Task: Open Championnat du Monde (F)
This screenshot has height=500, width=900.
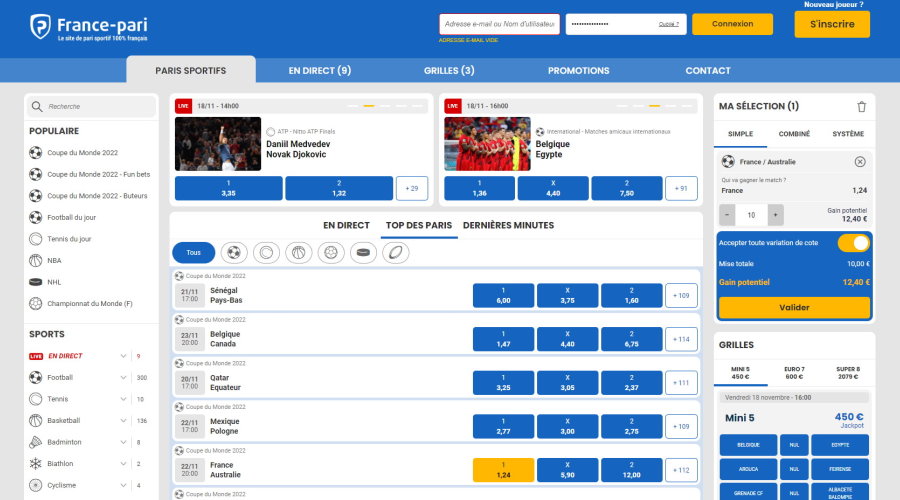Action: 90,304
